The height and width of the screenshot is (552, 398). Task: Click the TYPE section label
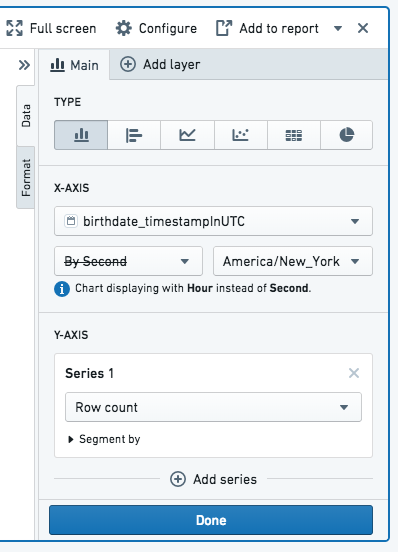pyautogui.click(x=68, y=102)
